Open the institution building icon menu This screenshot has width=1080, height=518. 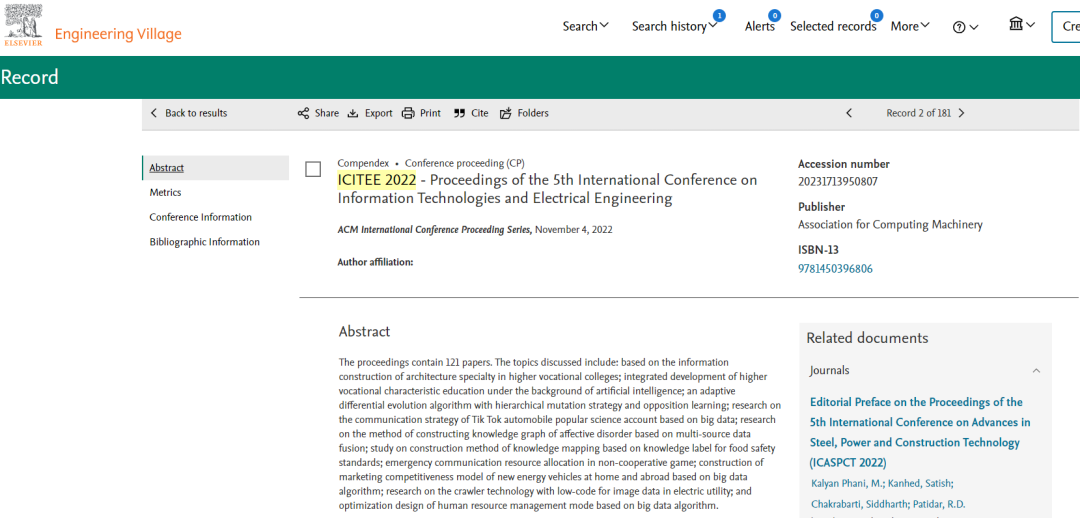click(1021, 25)
